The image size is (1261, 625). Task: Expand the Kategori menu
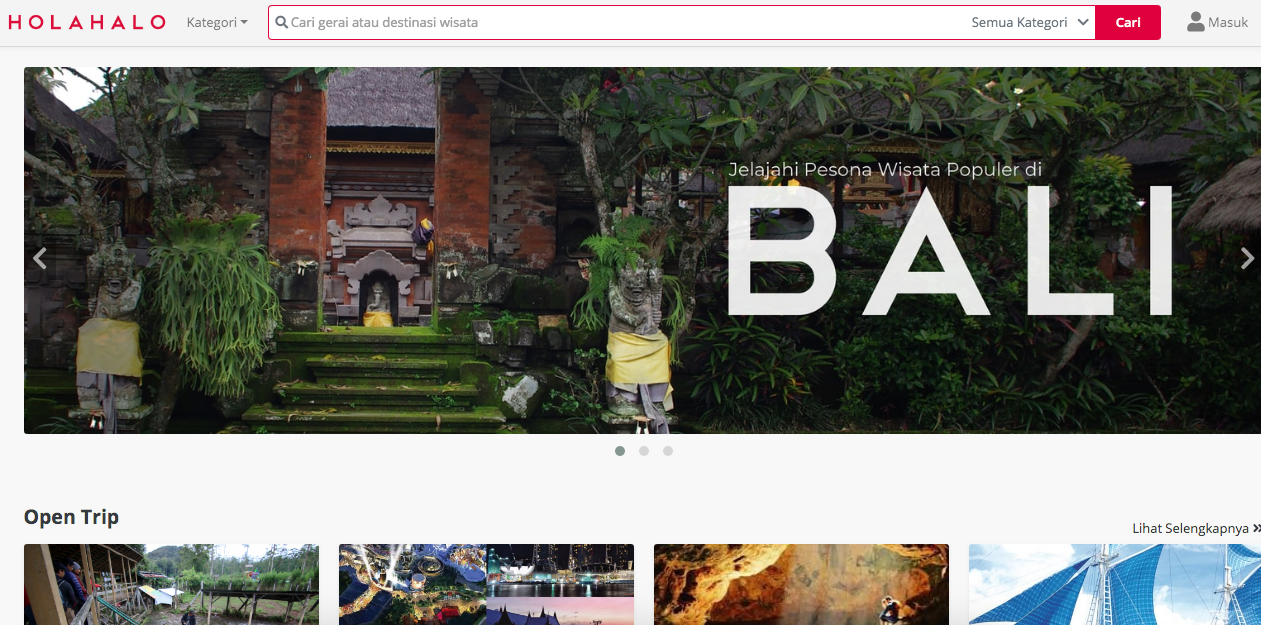tap(217, 22)
